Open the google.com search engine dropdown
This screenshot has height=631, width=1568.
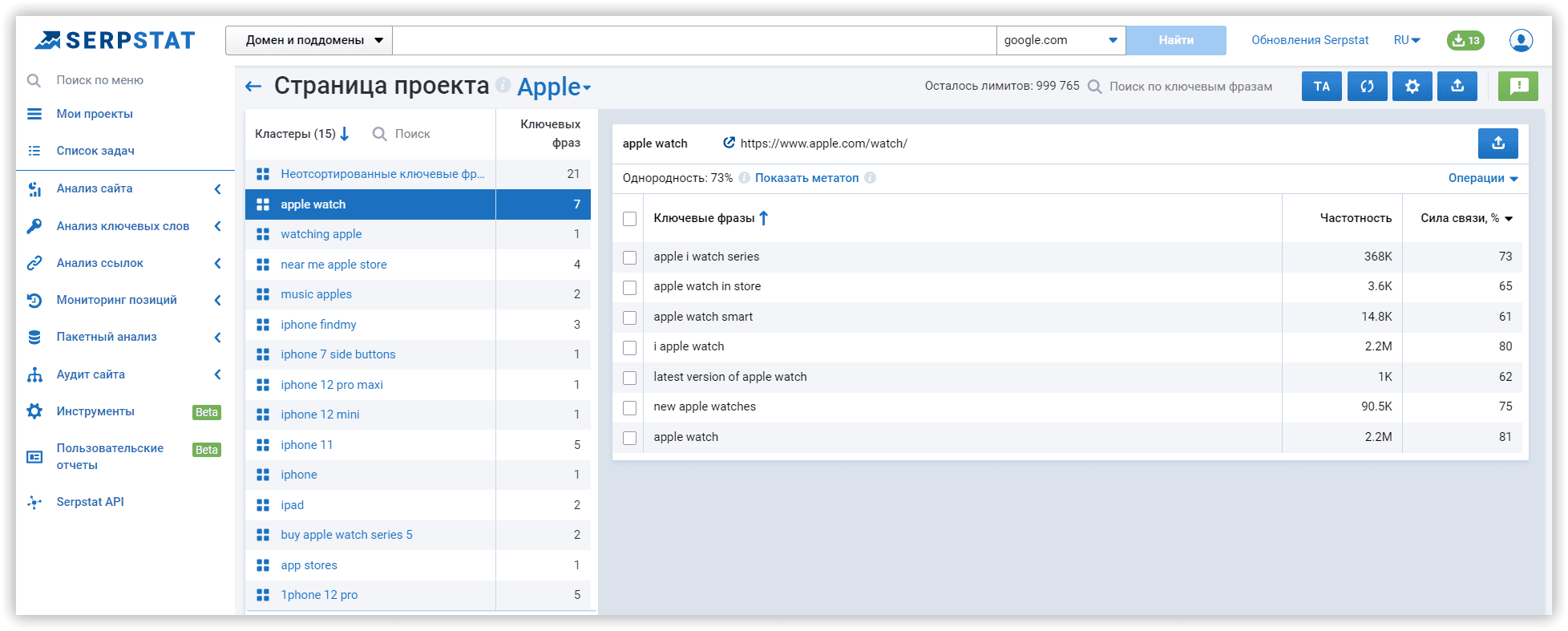coord(1061,40)
